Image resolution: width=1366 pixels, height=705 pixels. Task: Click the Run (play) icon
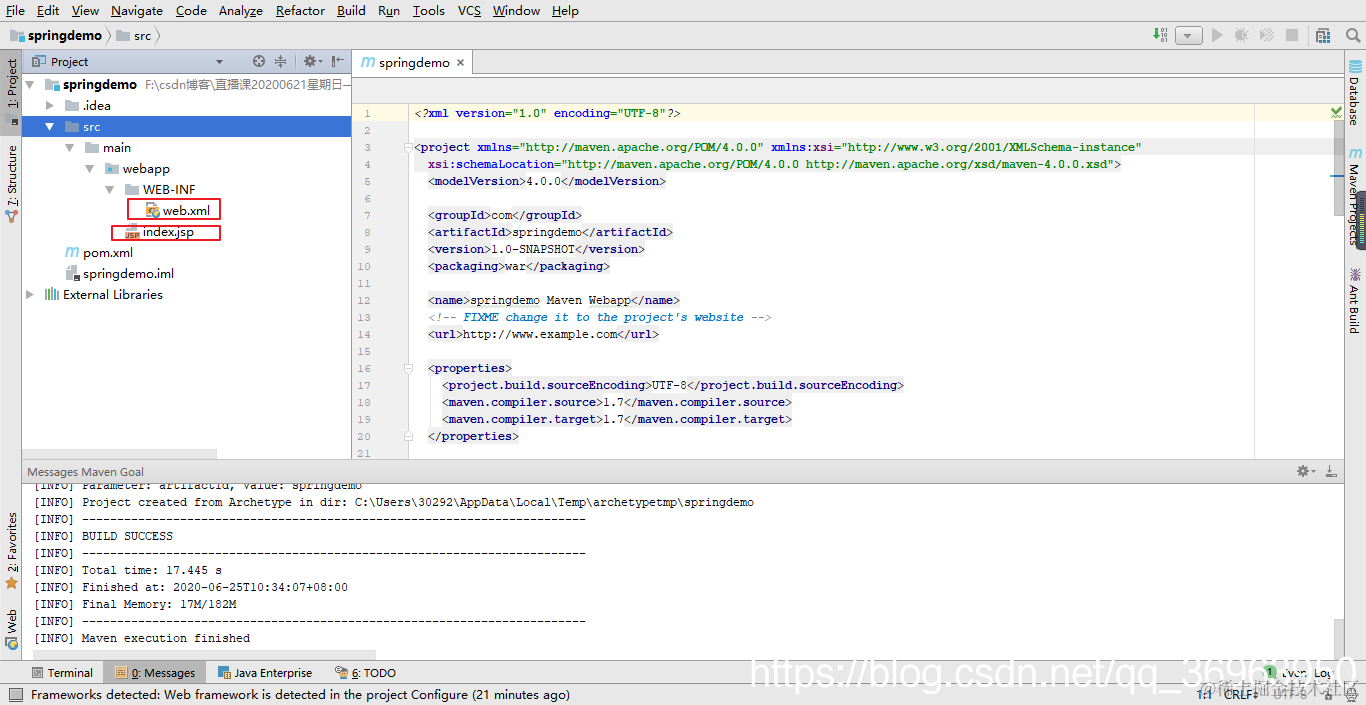tap(1217, 35)
